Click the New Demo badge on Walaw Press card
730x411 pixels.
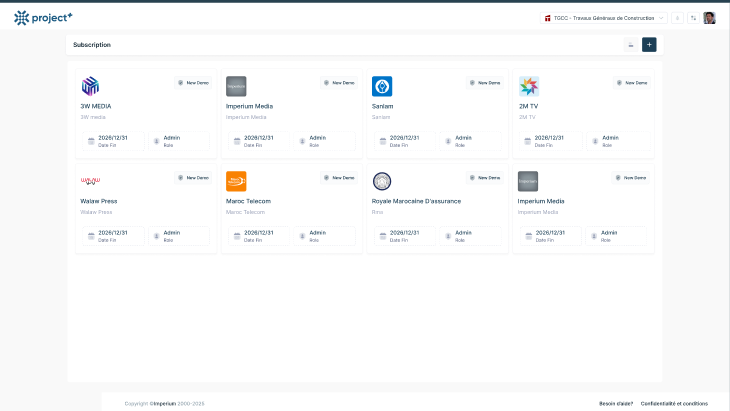193,178
